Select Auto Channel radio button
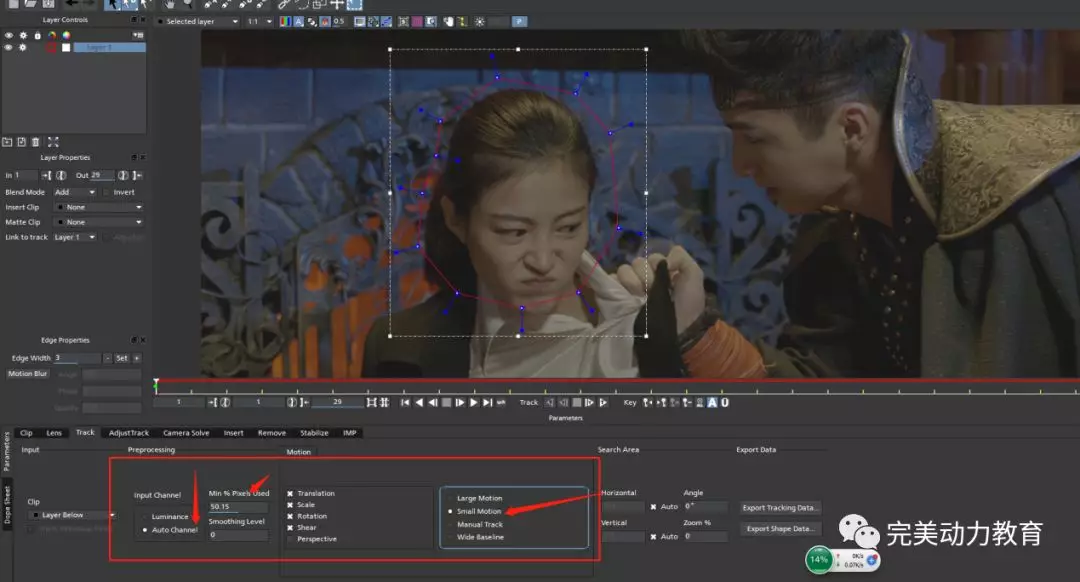 (145, 530)
